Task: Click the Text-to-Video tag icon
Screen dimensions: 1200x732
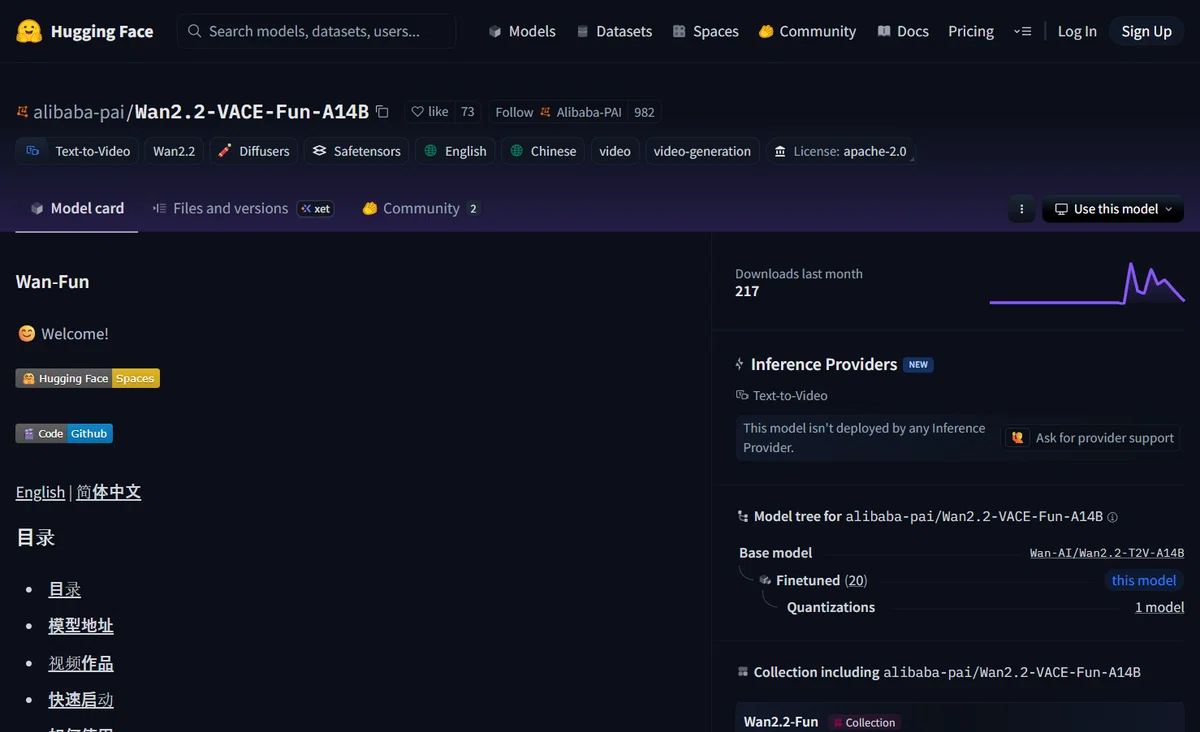Action: pos(33,151)
